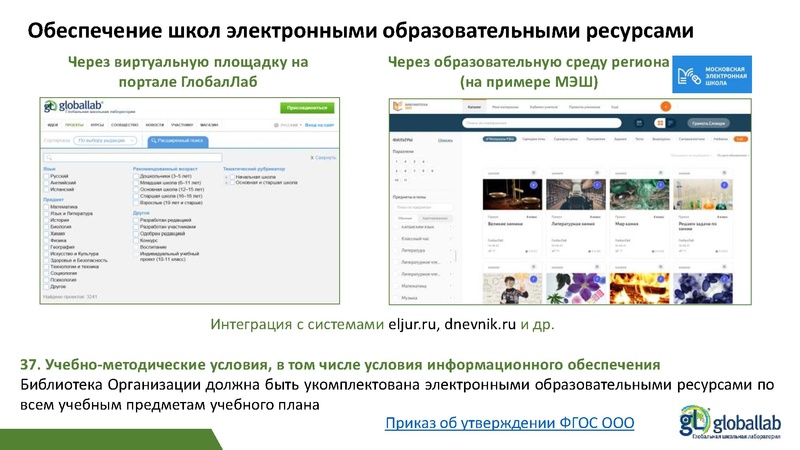Open the По выбору редакции sort dropdown
Screen dimensions: 800x450
(x=105, y=140)
